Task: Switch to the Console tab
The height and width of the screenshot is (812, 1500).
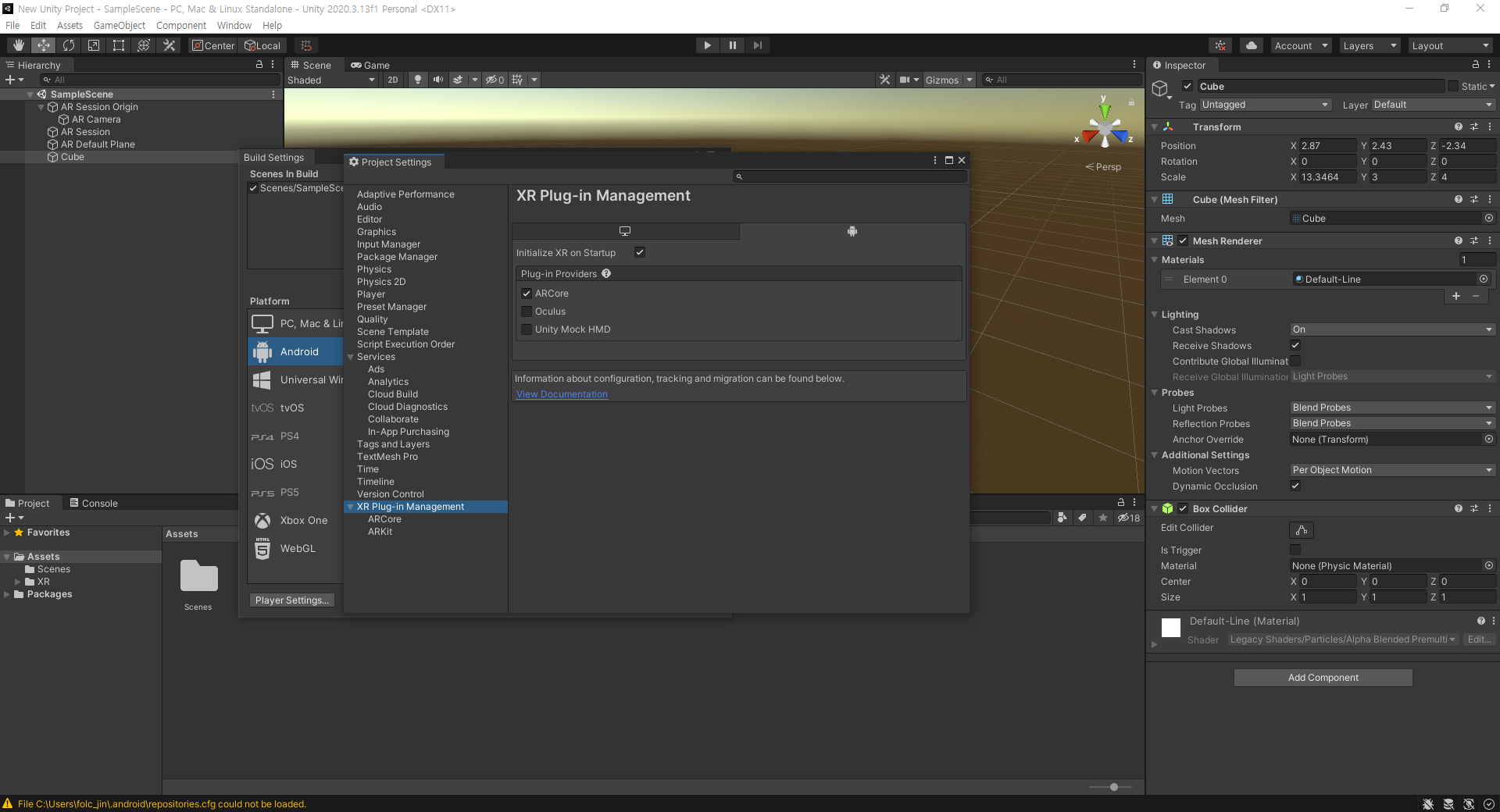Action: tap(94, 503)
